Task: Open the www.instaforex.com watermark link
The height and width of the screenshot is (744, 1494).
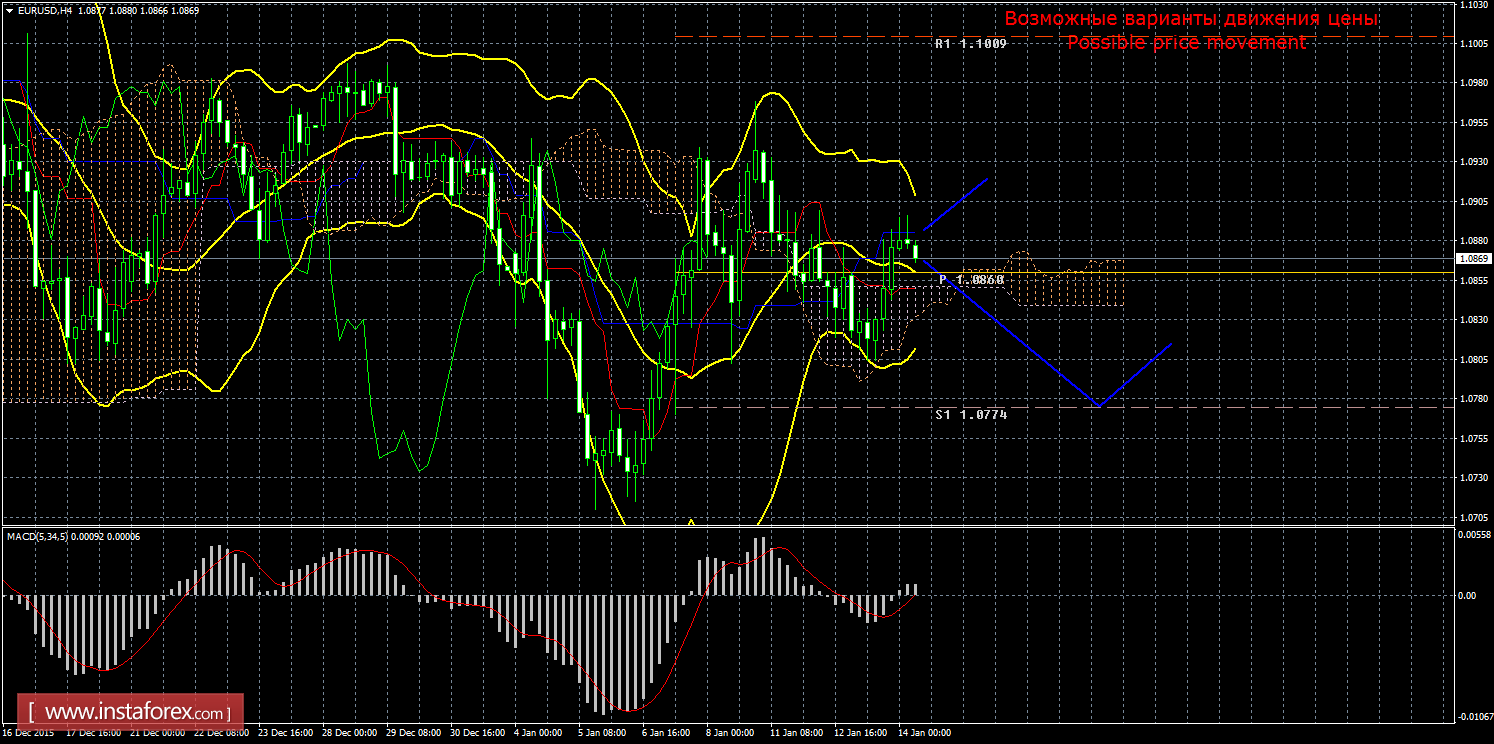Action: 136,714
